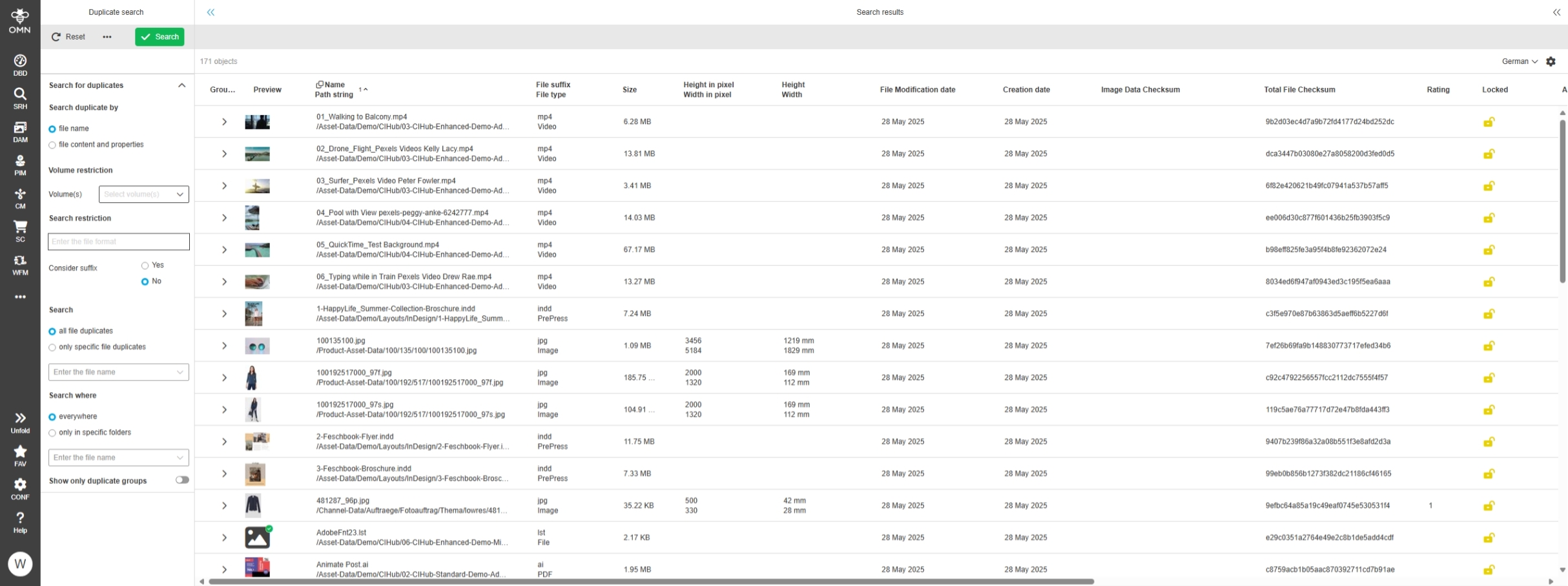Collapse the Search results panel
The width and height of the screenshot is (1568, 586).
tap(1556, 12)
